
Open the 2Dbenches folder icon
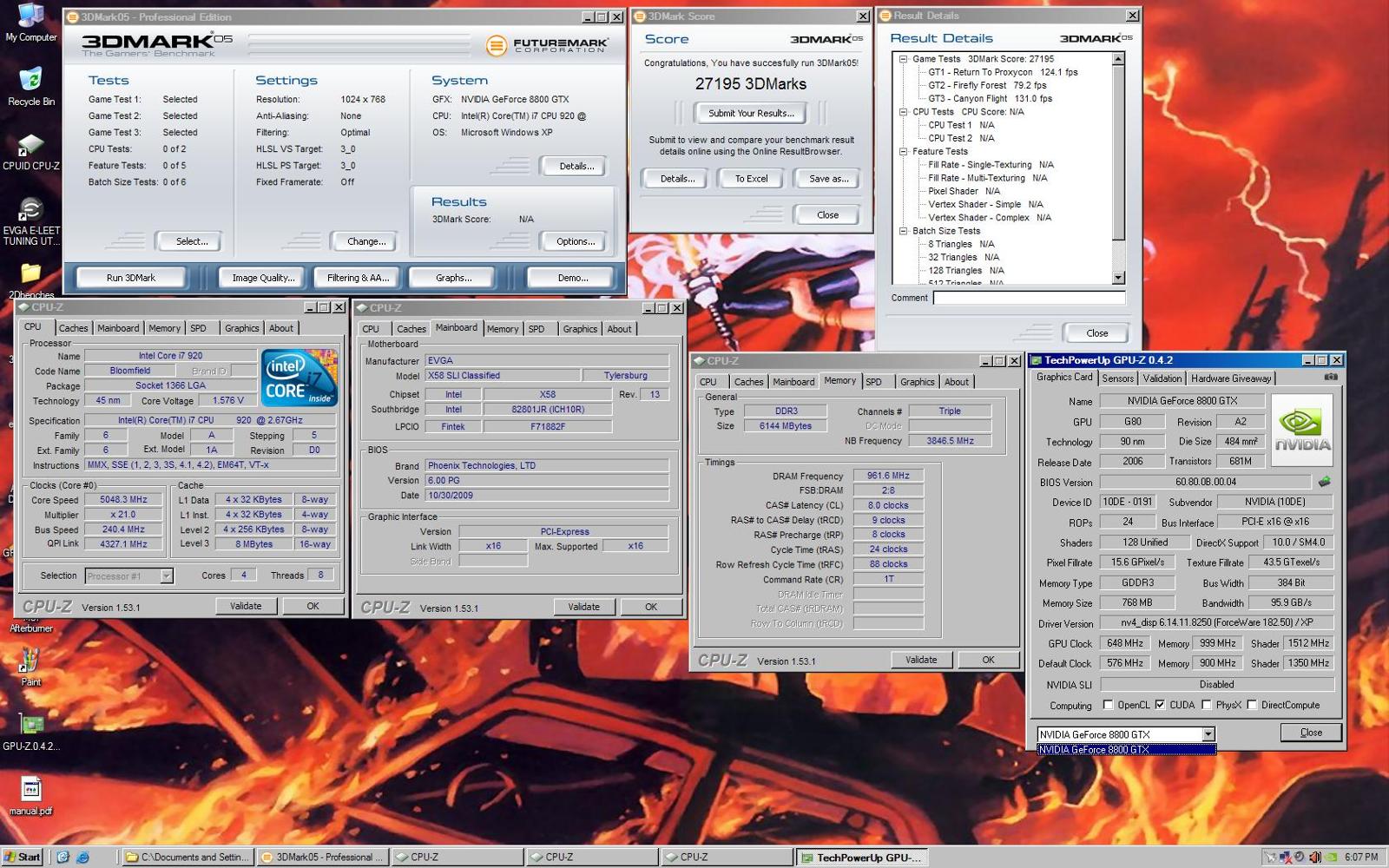(31, 280)
